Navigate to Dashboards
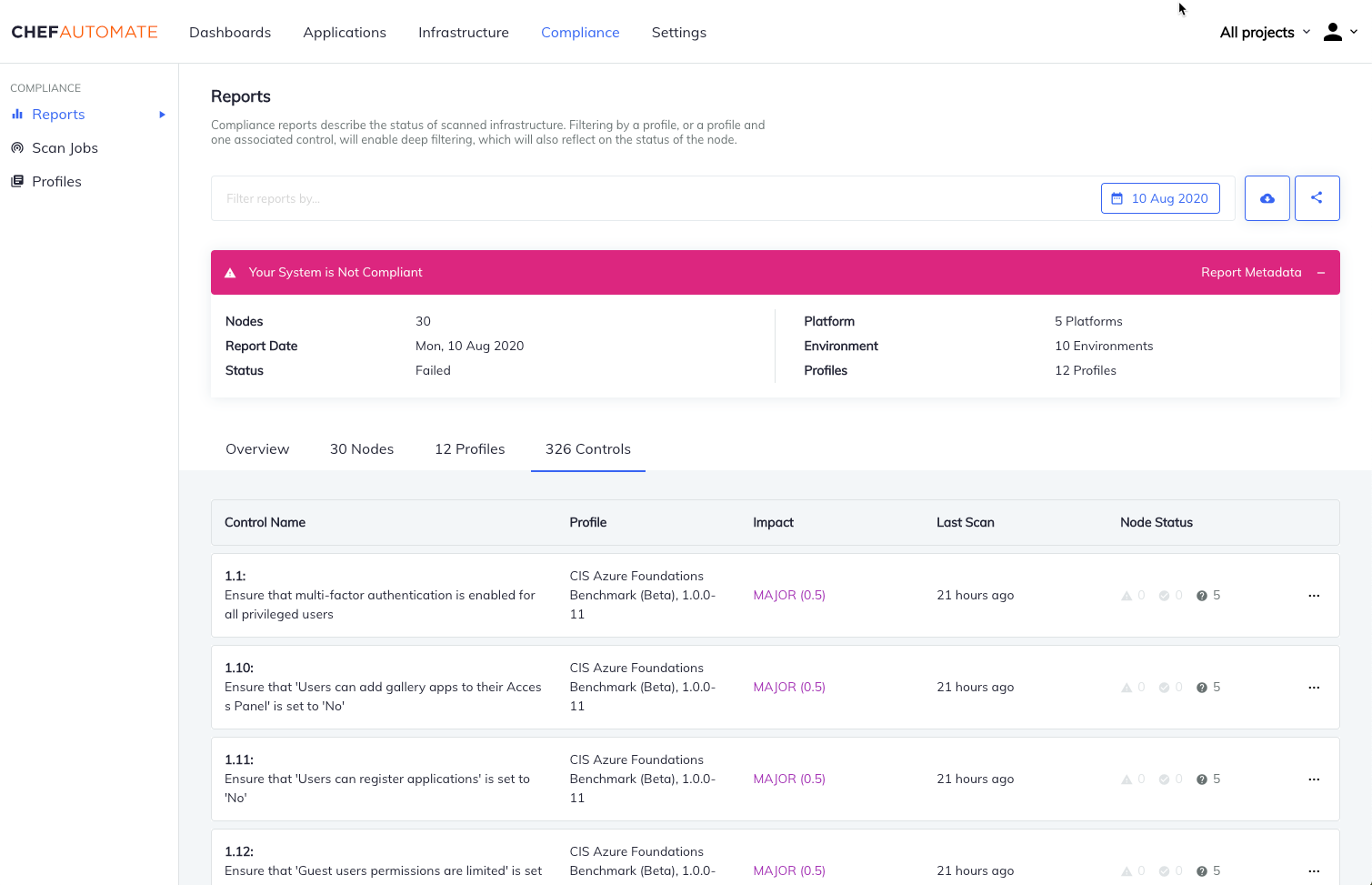This screenshot has width=1372, height=885. 230,33
